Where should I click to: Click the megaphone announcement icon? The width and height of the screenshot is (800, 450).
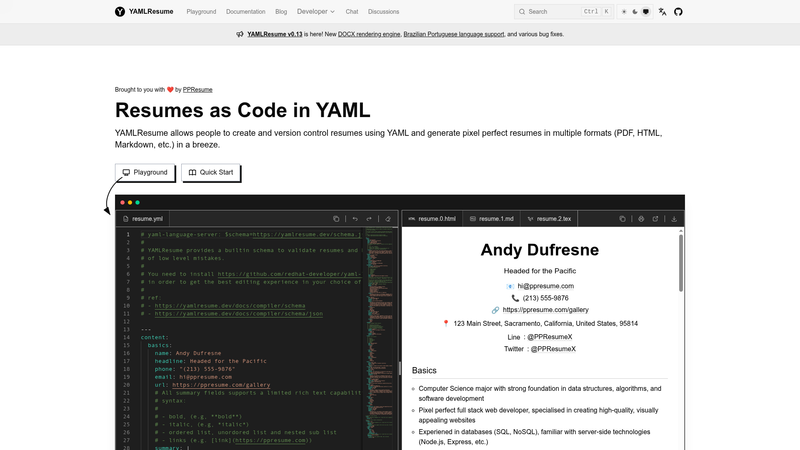tap(240, 34)
